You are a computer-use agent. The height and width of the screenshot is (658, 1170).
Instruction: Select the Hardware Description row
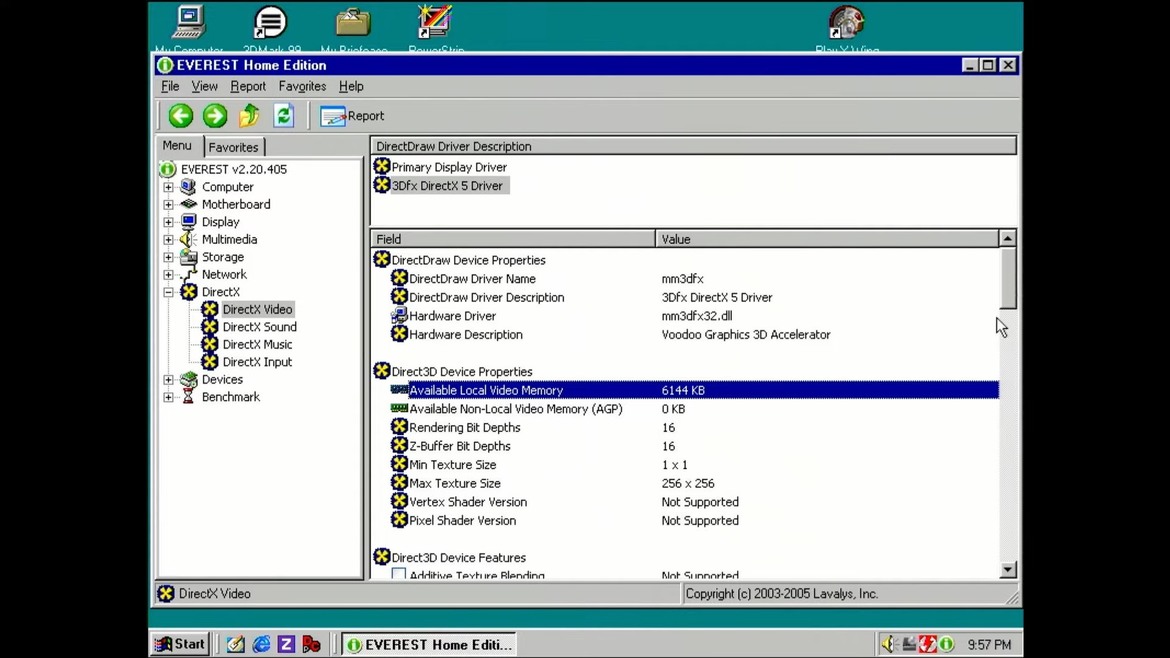(x=685, y=335)
